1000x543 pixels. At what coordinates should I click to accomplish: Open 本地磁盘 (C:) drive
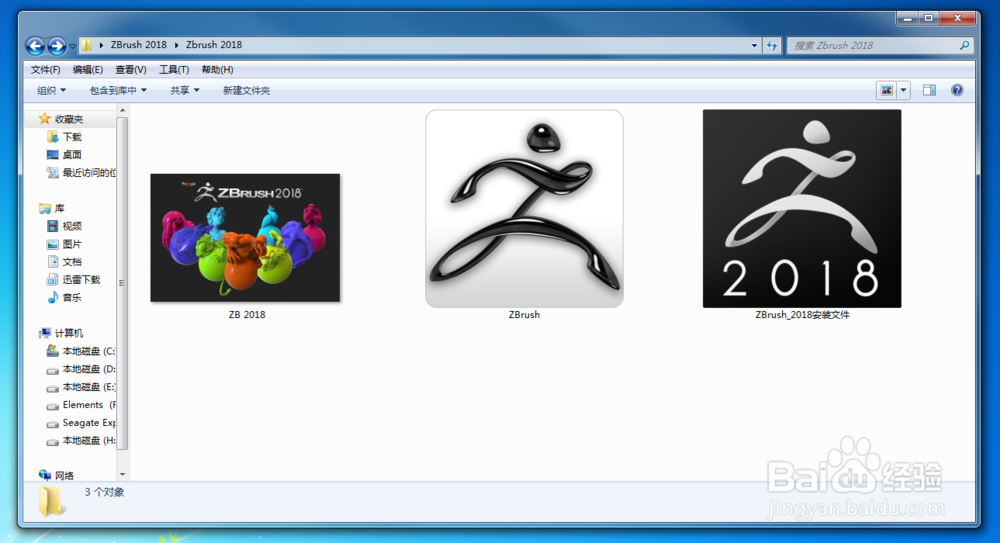(89, 352)
